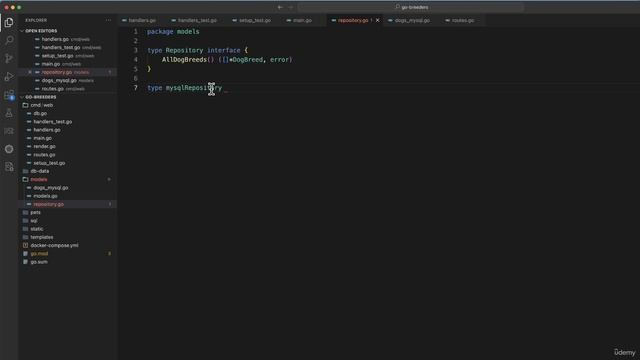Open render.go in cmd/web folder

click(44, 147)
